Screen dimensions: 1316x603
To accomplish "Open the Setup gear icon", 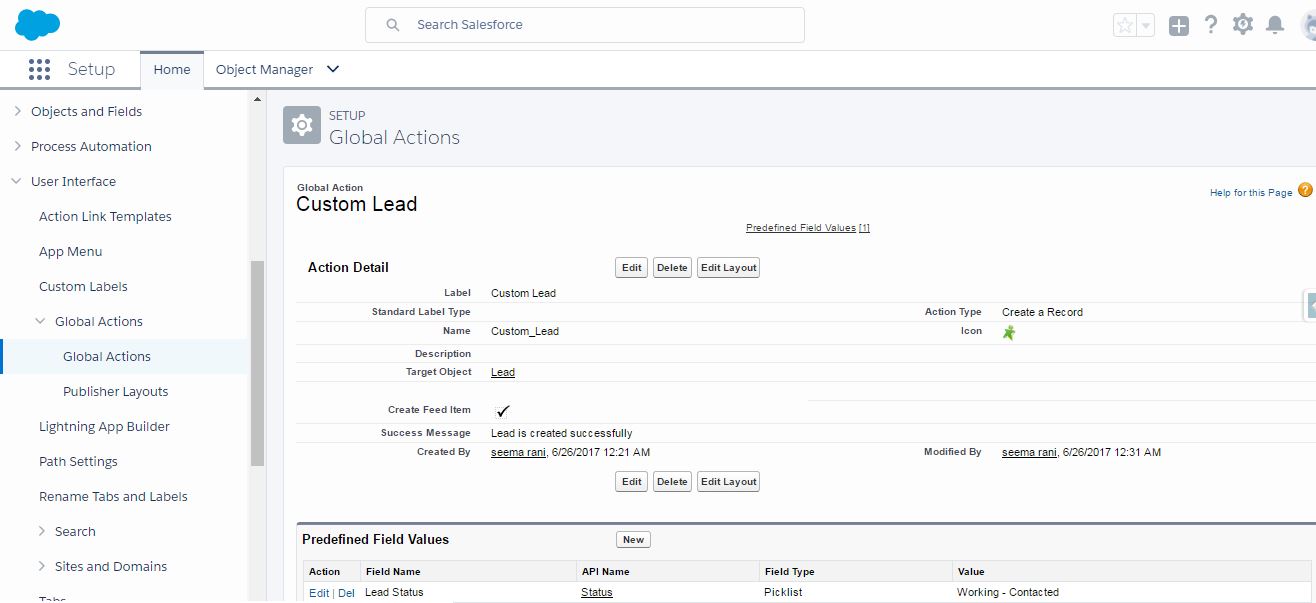I will pyautogui.click(x=1242, y=24).
